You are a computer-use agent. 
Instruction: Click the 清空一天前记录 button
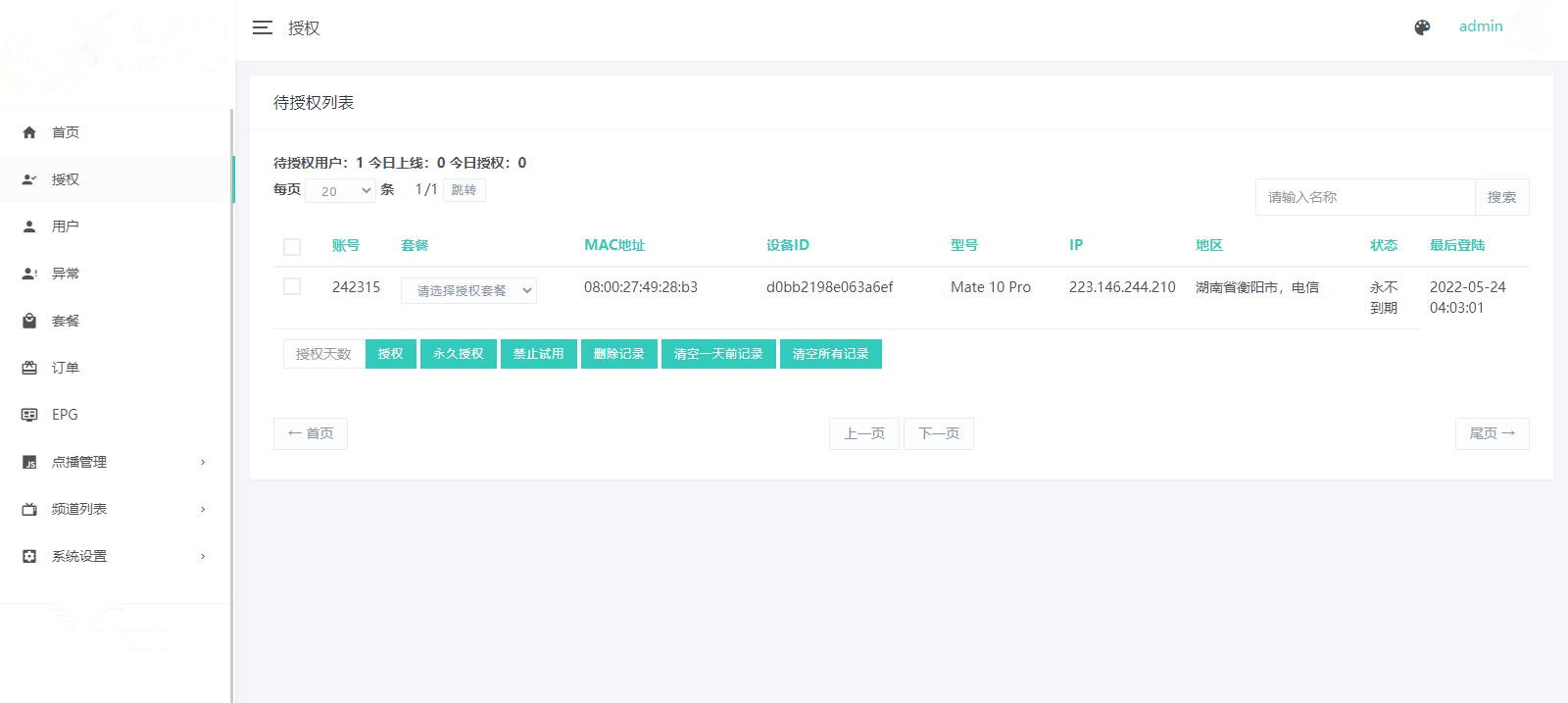click(x=718, y=354)
